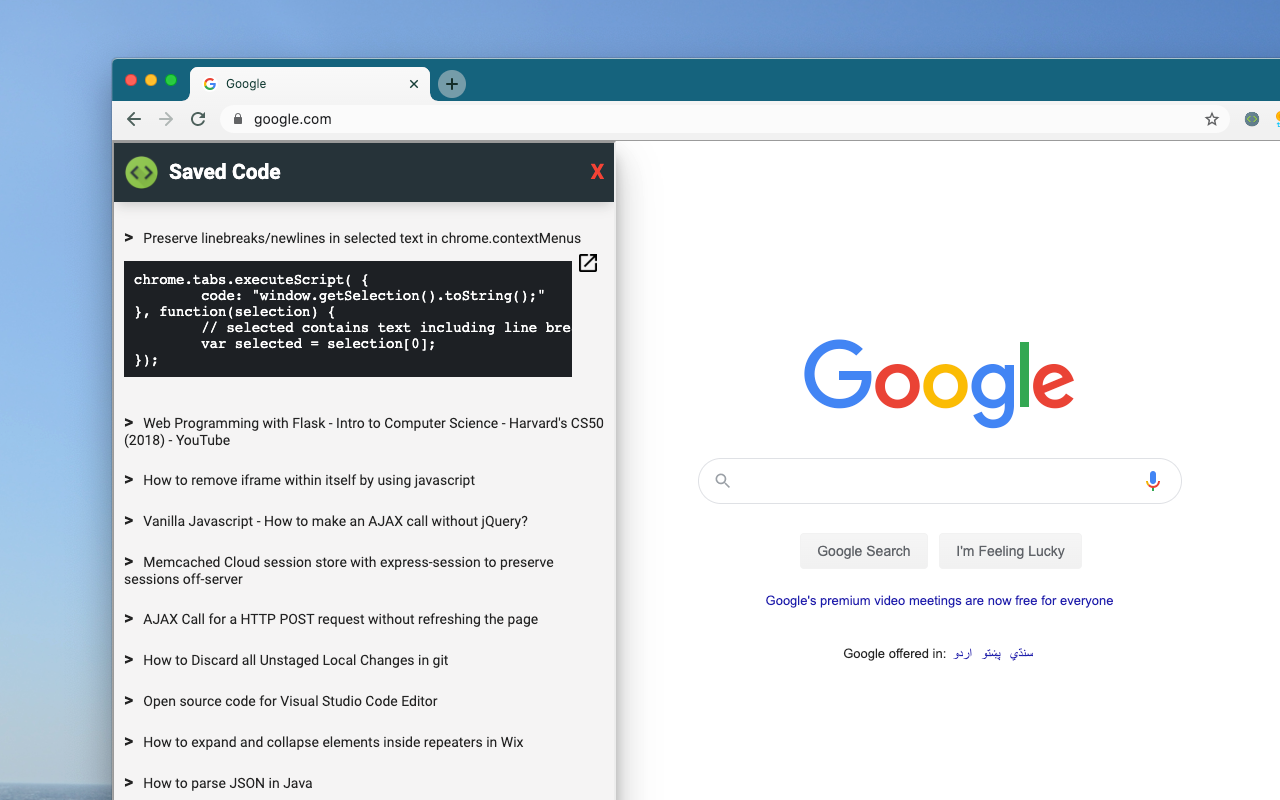
Task: Click 'Preserve linebreaks/newlines in selected text' title
Action: pyautogui.click(x=362, y=238)
